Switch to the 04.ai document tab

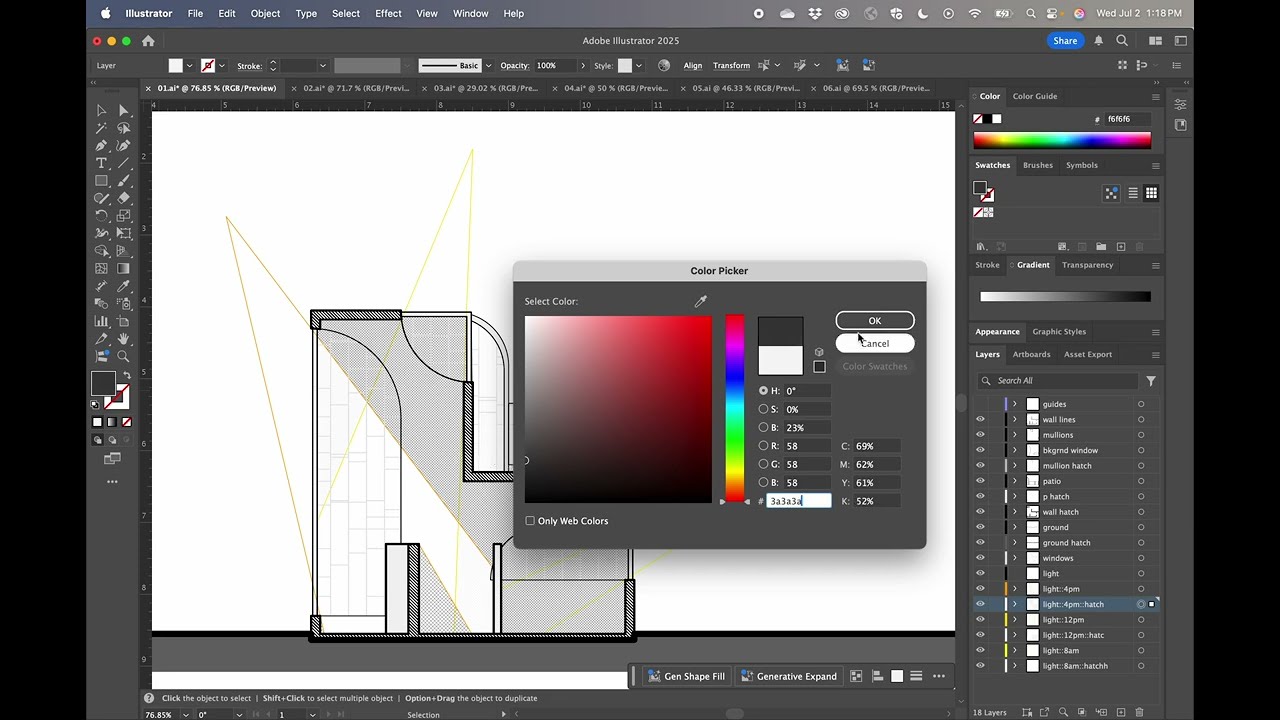click(x=615, y=88)
